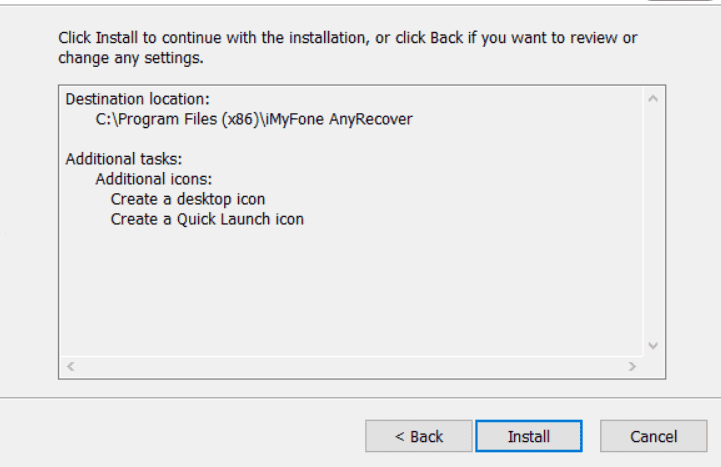Cancel the AnyRecover installation
Image resolution: width=721 pixels, height=467 pixels.
click(653, 436)
